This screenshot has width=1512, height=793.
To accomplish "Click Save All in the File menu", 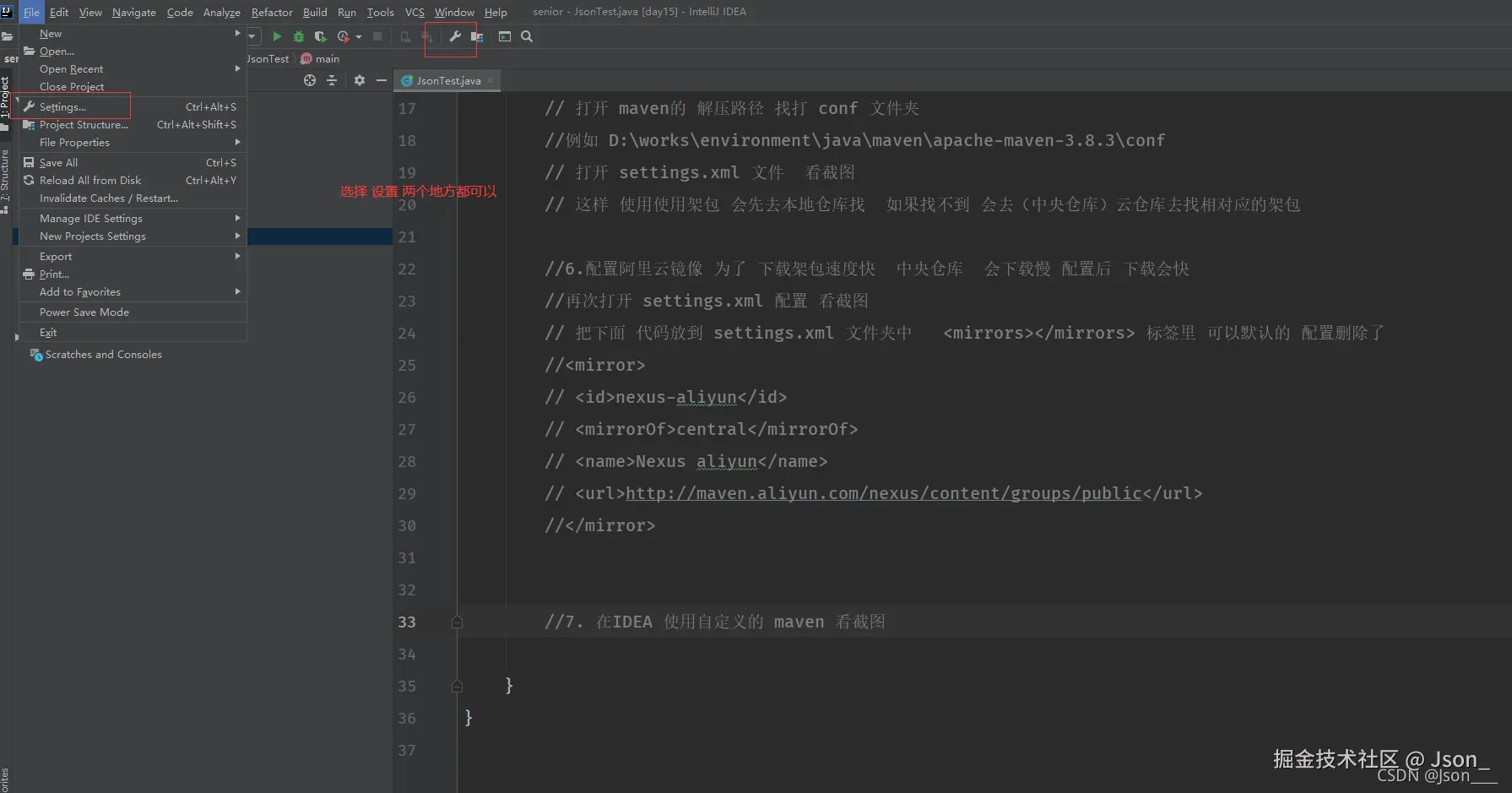I will (x=133, y=163).
